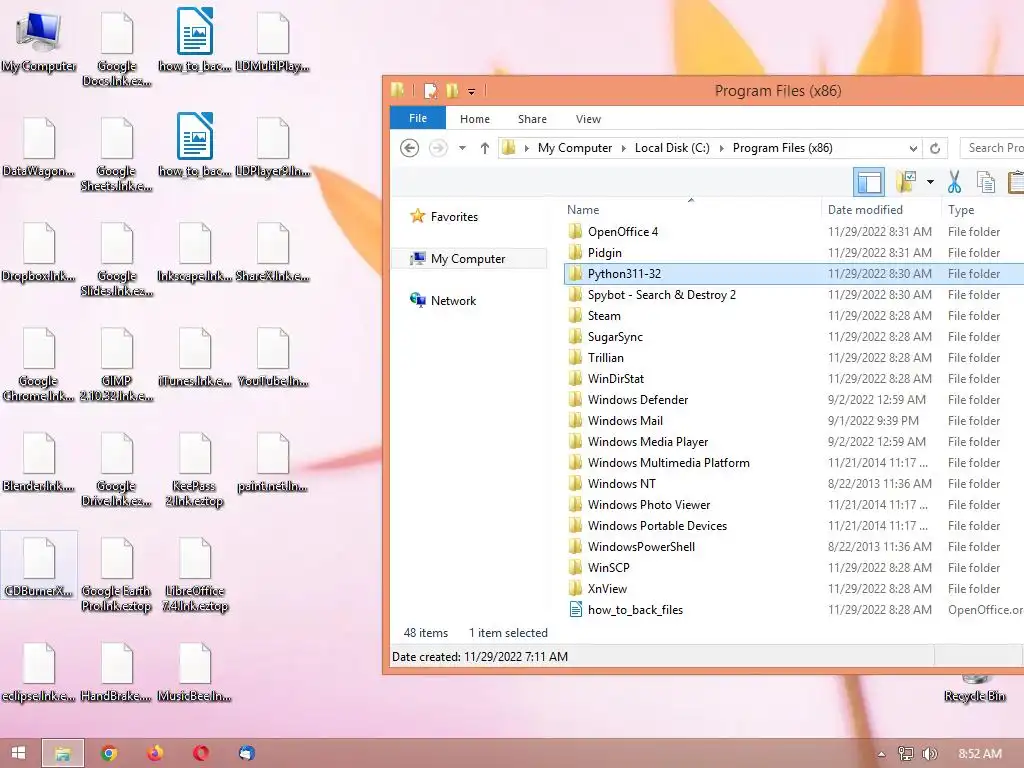The image size is (1024, 768).
Task: Select the LDPlayer9 desktop shortcut
Action: (x=273, y=147)
